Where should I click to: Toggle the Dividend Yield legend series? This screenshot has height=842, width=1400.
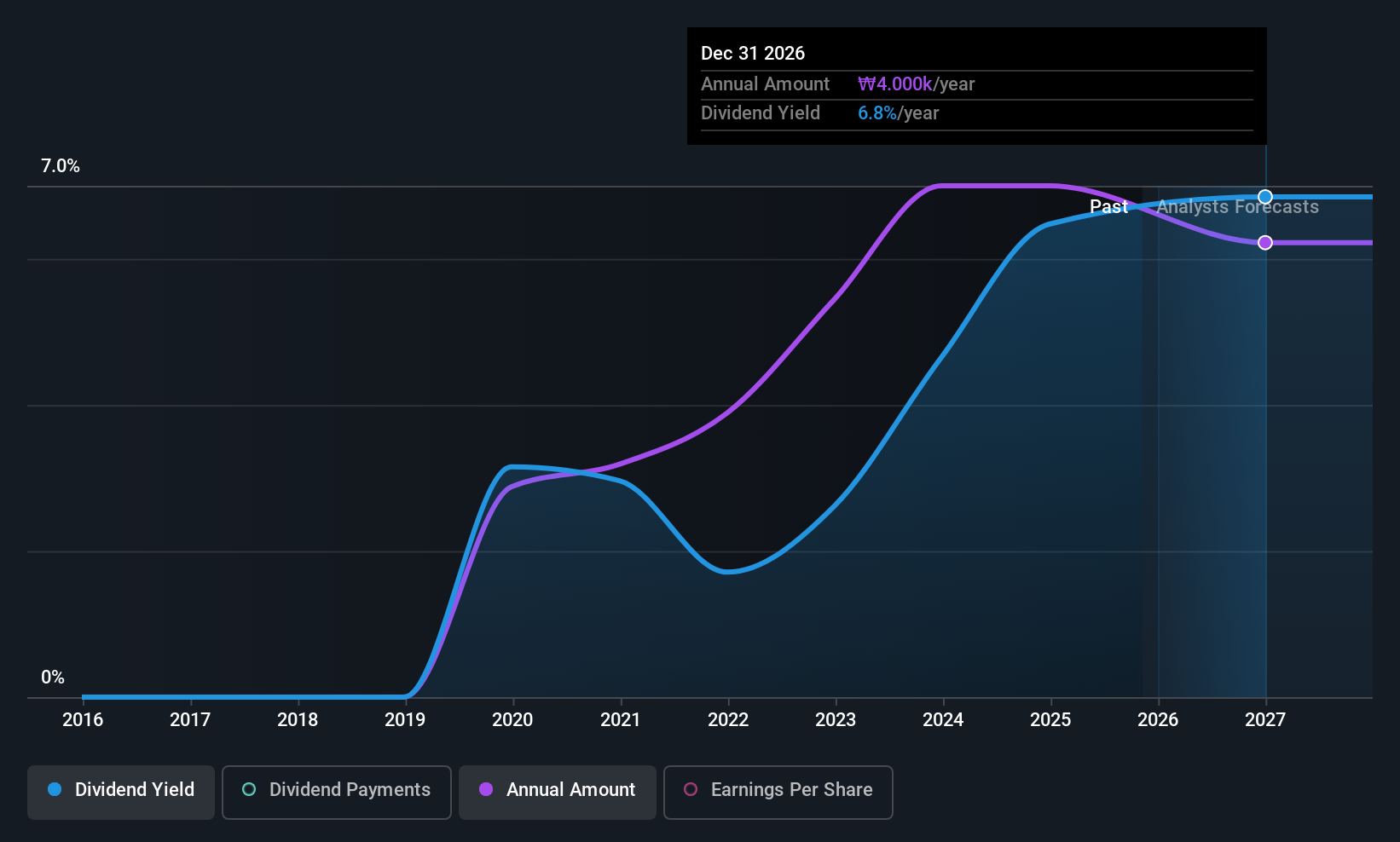121,790
